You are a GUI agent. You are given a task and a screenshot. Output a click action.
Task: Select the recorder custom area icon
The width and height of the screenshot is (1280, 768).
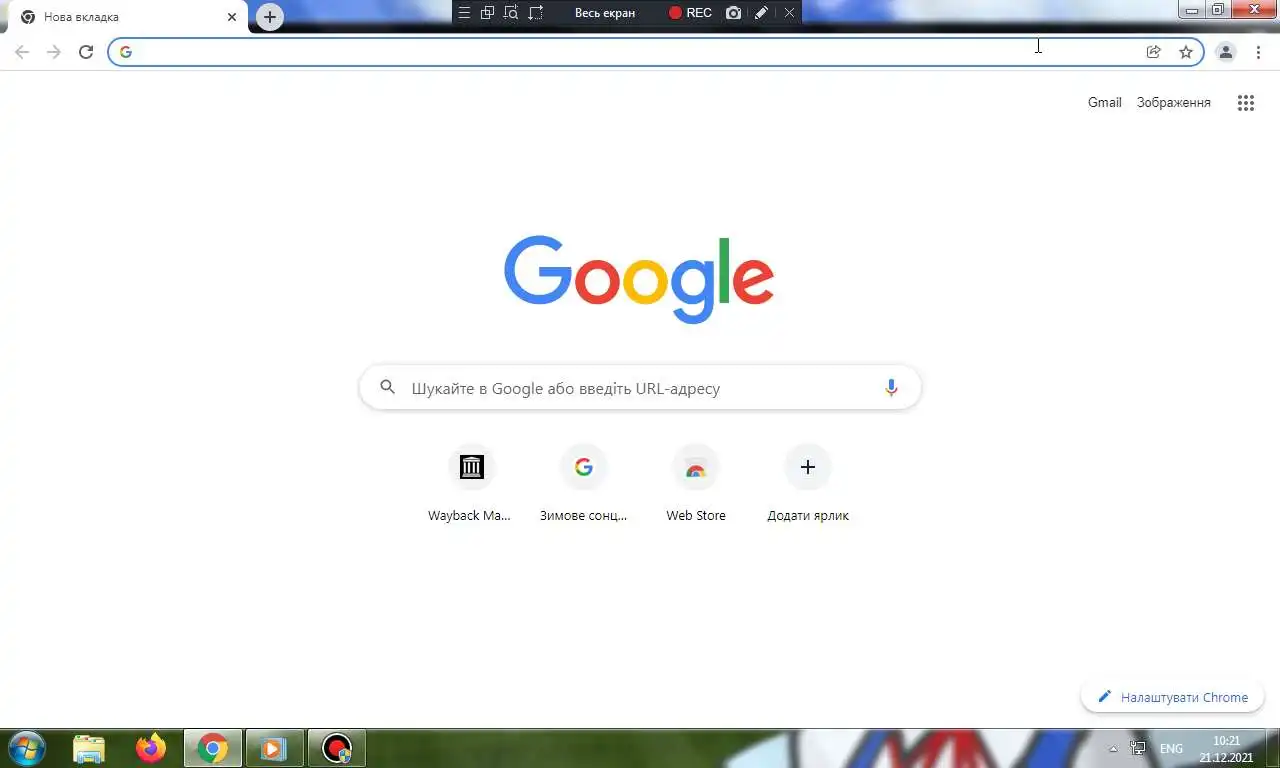[x=536, y=13]
